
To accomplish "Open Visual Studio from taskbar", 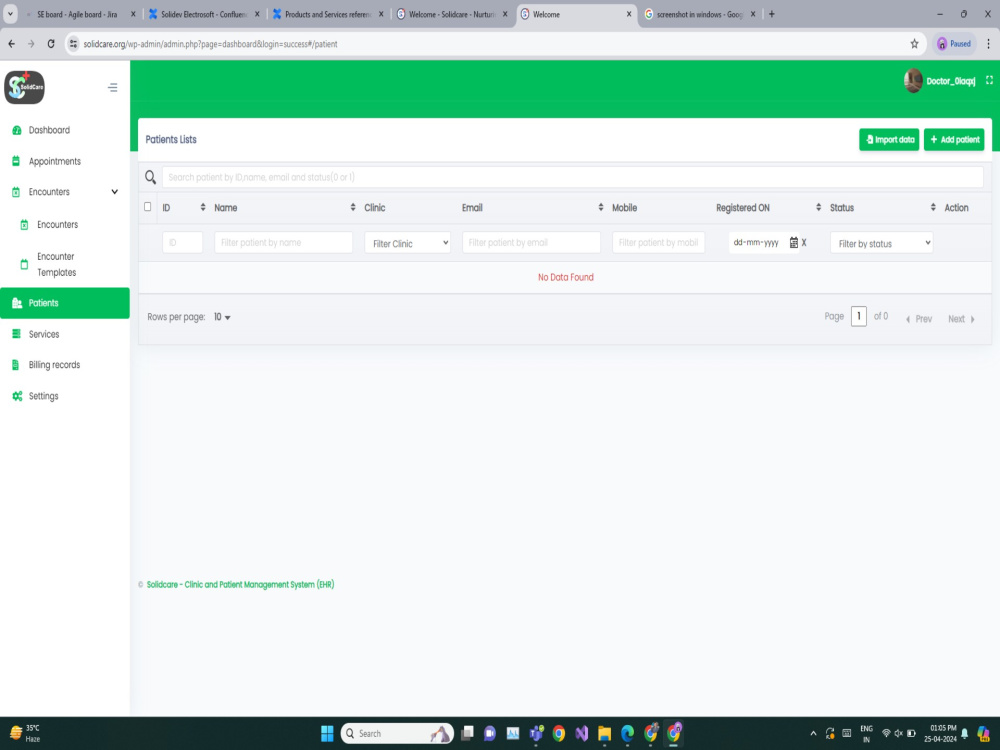I will click(582, 733).
